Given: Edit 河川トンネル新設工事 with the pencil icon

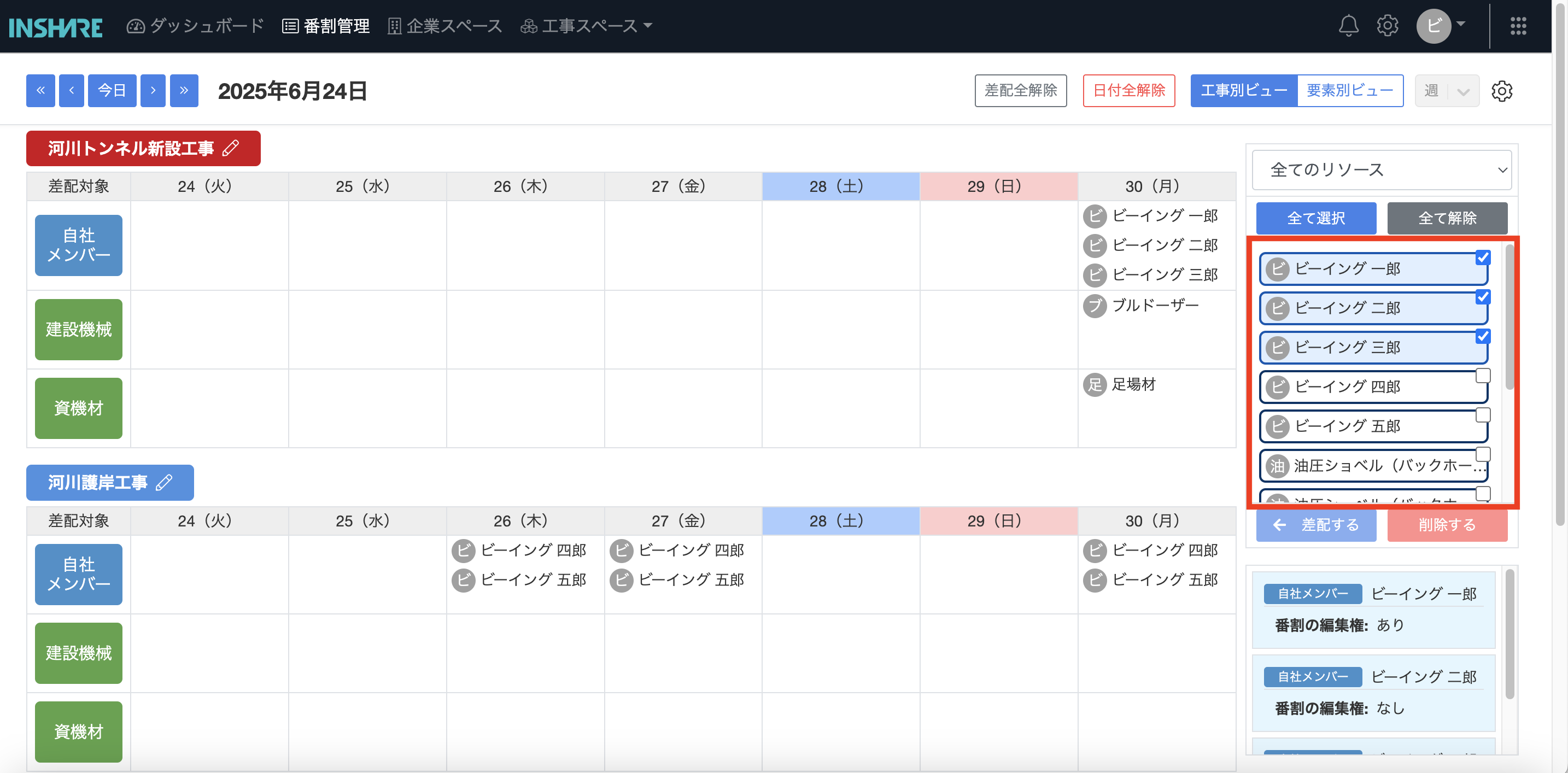Looking at the screenshot, I should pyautogui.click(x=231, y=148).
